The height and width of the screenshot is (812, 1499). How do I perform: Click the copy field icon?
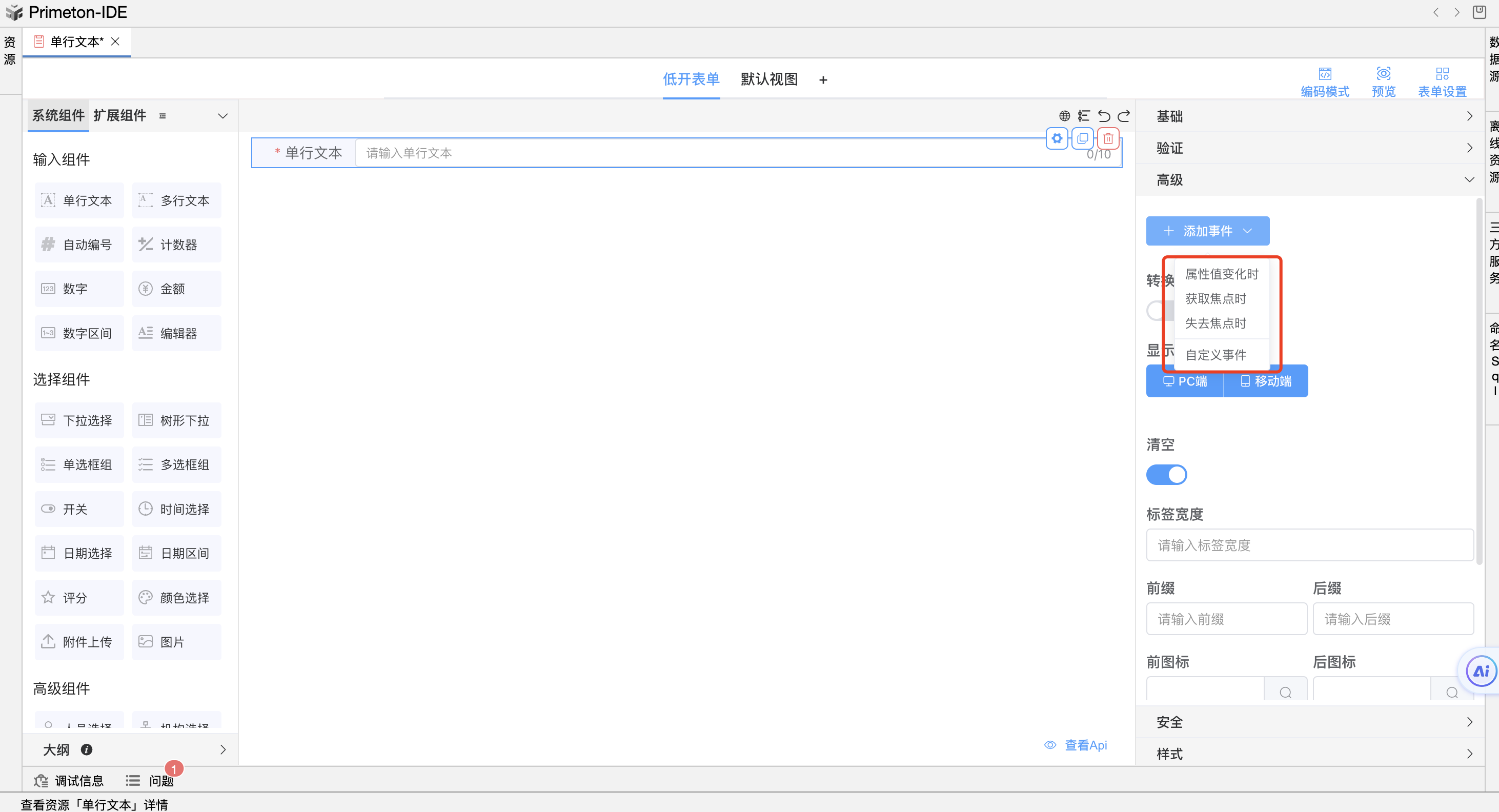(1082, 138)
